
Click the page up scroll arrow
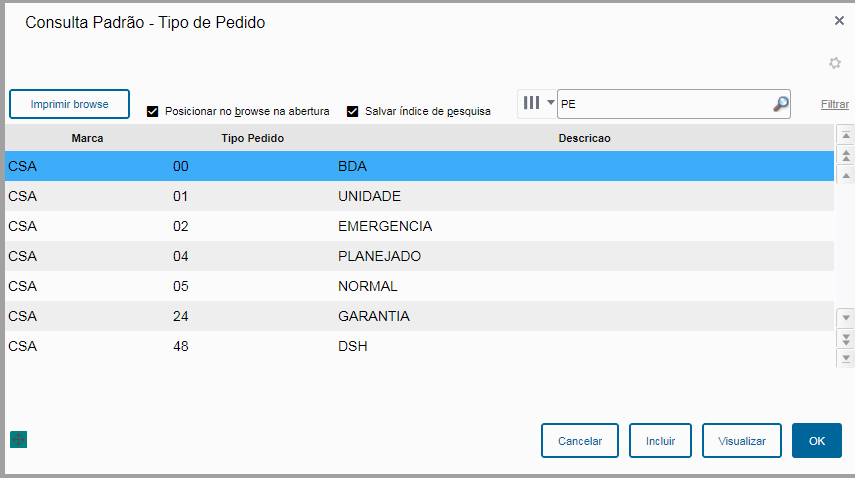[x=846, y=155]
